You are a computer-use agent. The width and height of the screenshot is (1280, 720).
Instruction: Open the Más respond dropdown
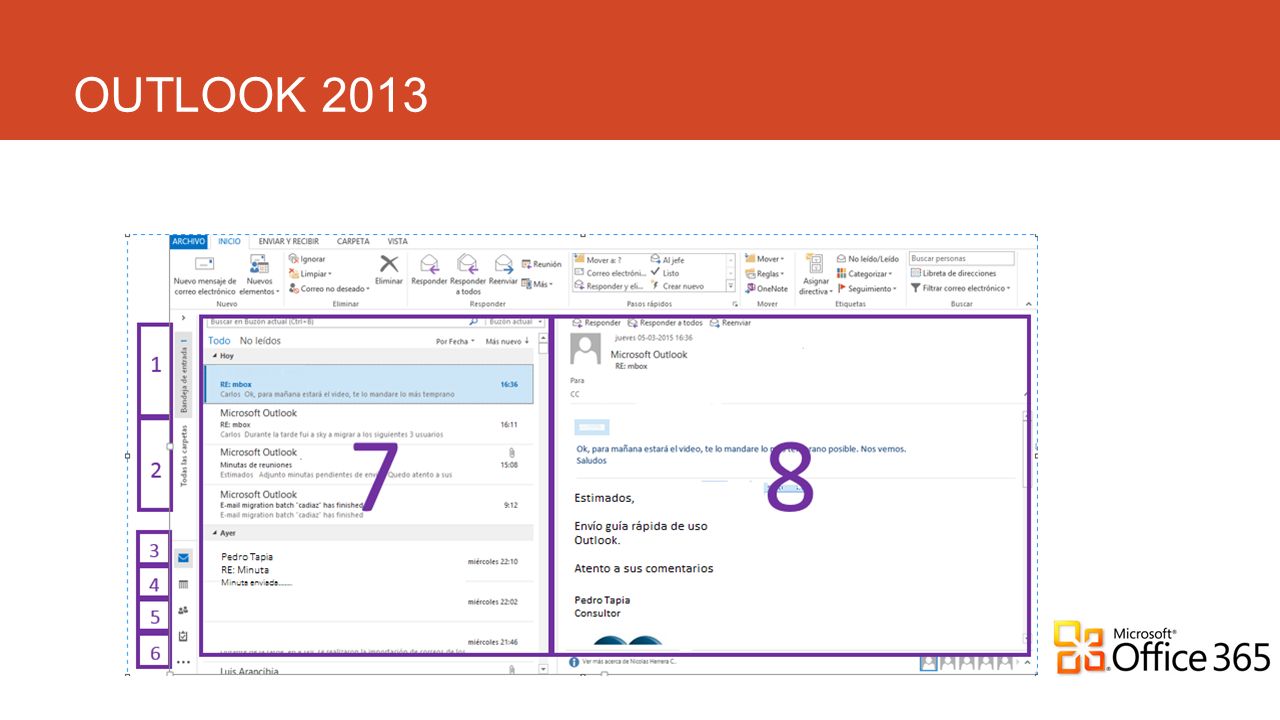click(x=537, y=284)
